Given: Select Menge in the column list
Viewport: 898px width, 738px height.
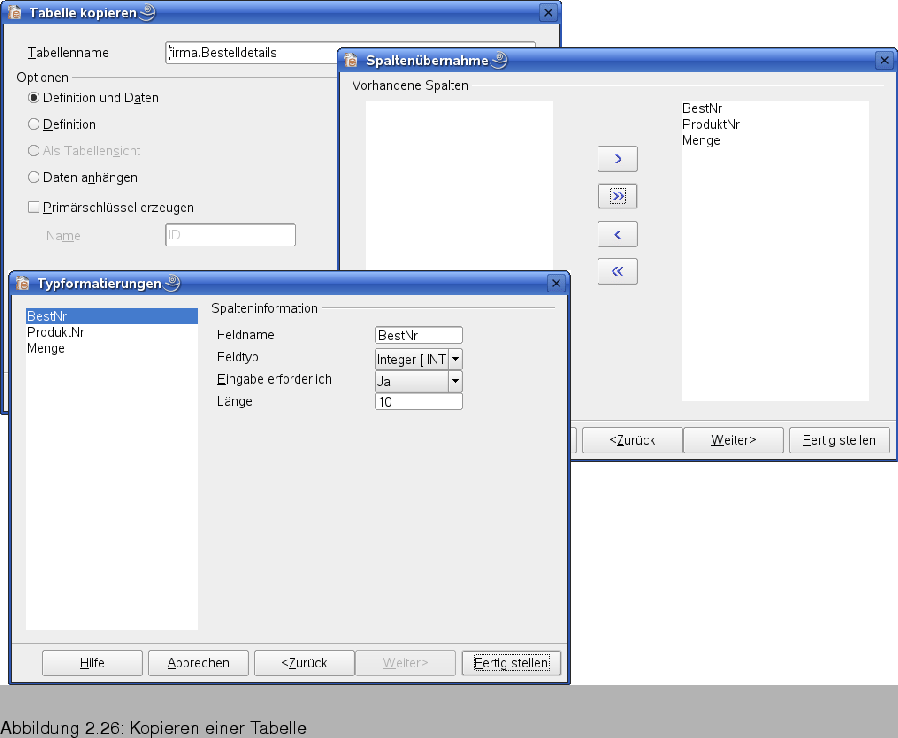Looking at the screenshot, I should [700, 140].
